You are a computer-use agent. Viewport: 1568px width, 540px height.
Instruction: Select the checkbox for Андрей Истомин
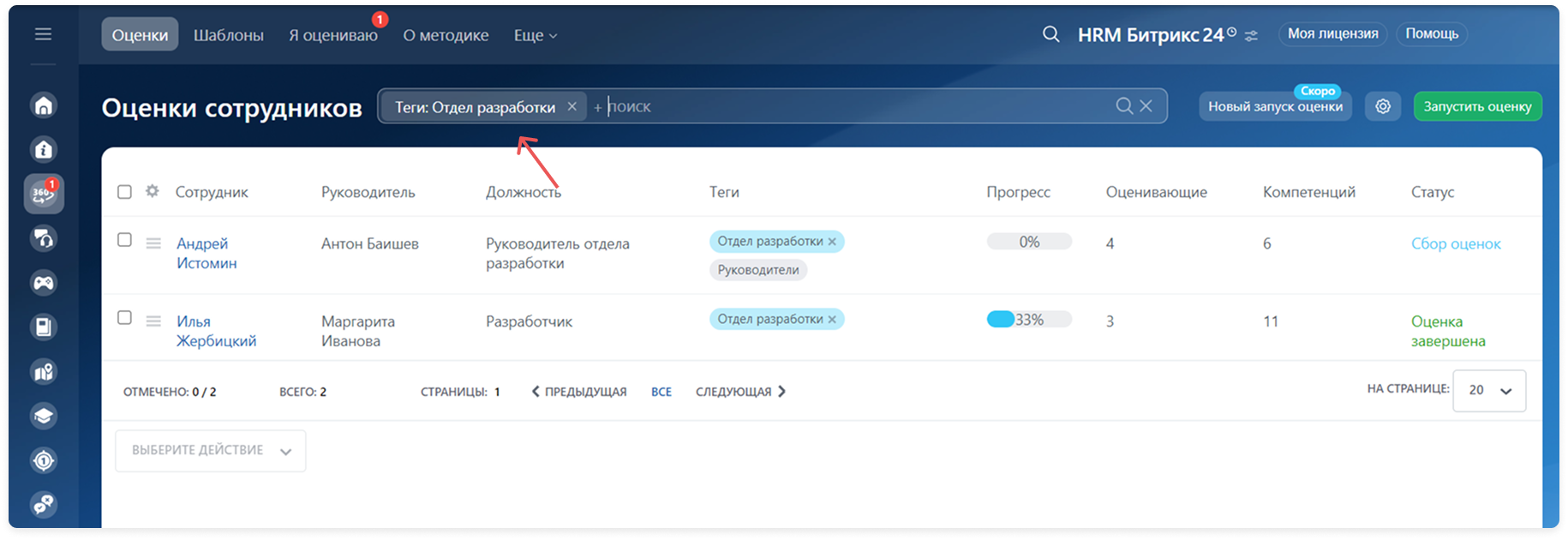coord(124,240)
